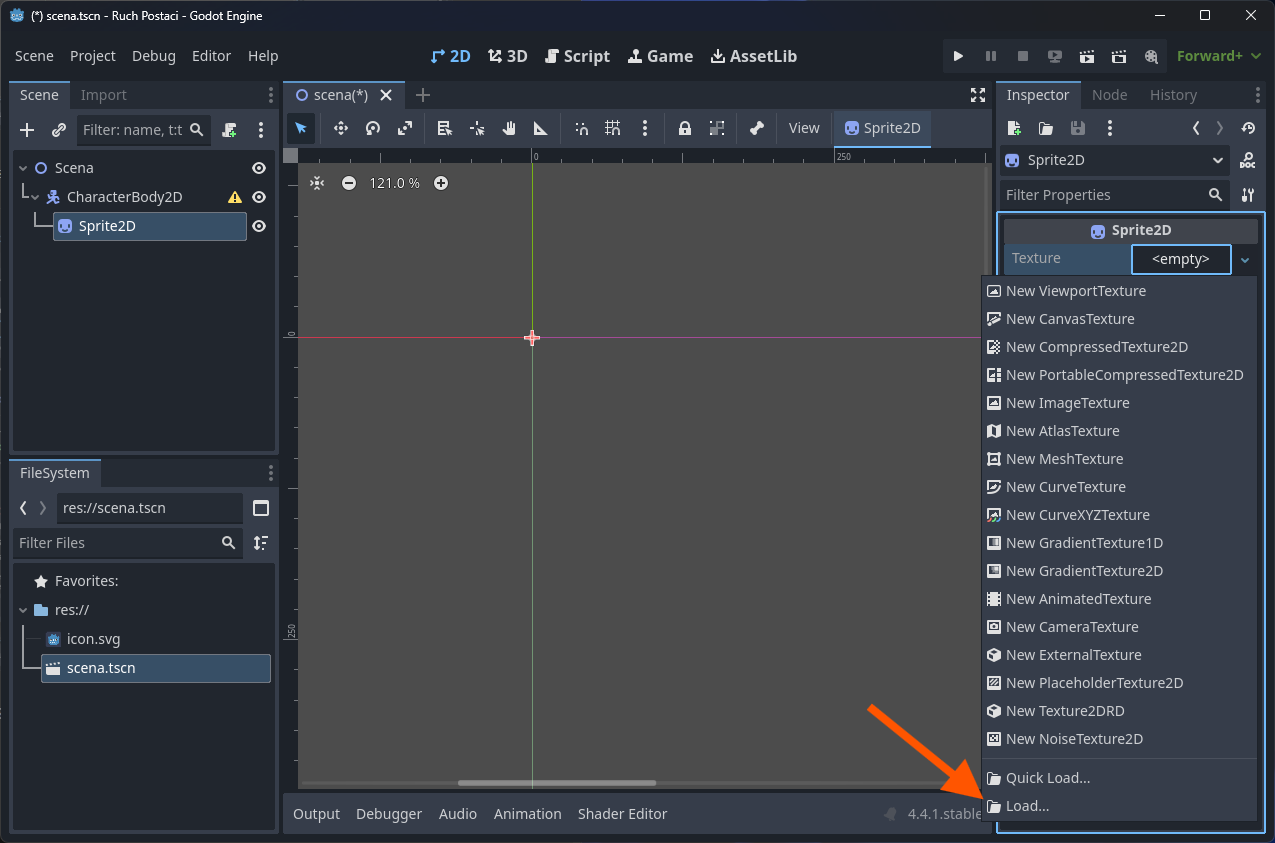Choose Quick Load... from the texture menu

[x=1119, y=778]
